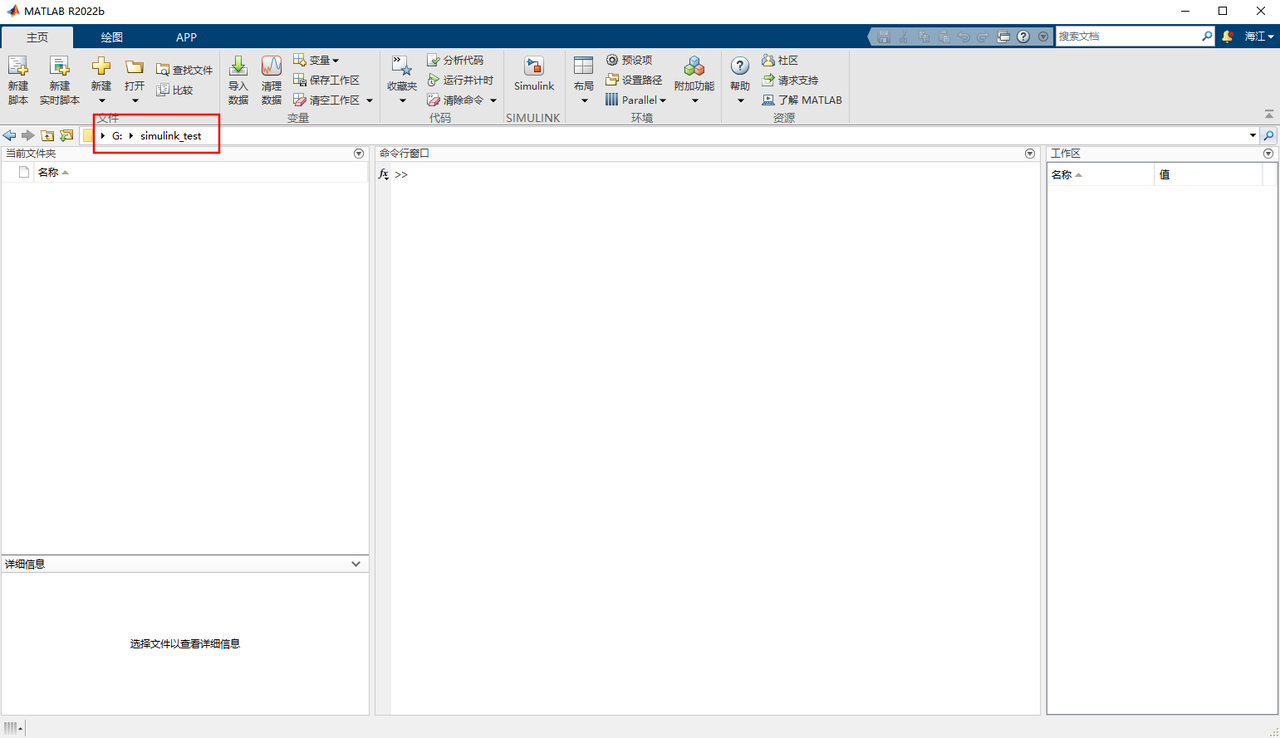
Task: Click the magnifier in the documentation search box
Action: coord(1207,36)
